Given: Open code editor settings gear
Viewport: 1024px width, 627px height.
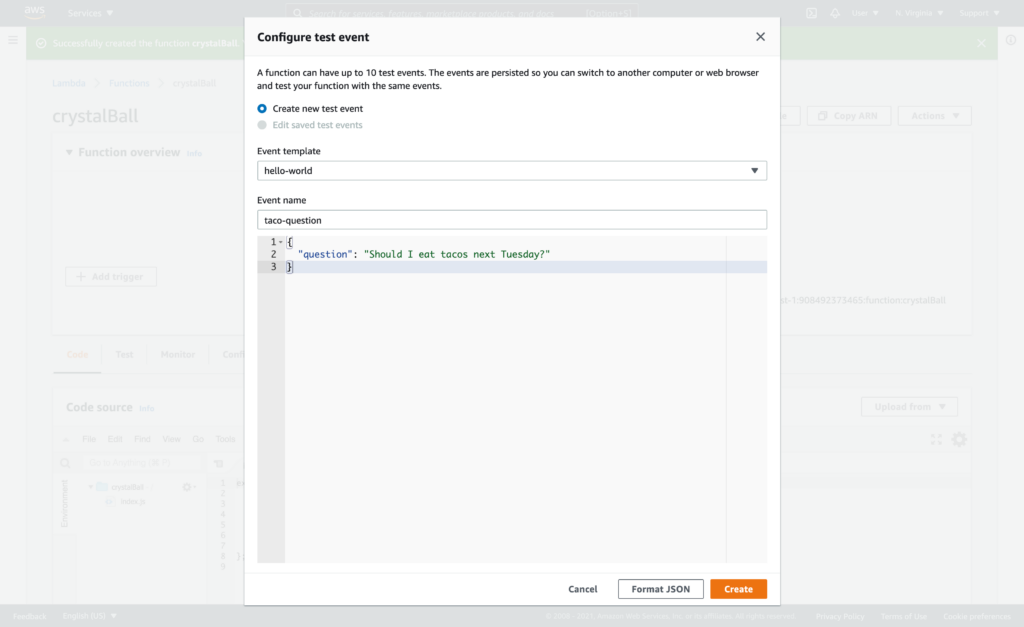Looking at the screenshot, I should 959,440.
